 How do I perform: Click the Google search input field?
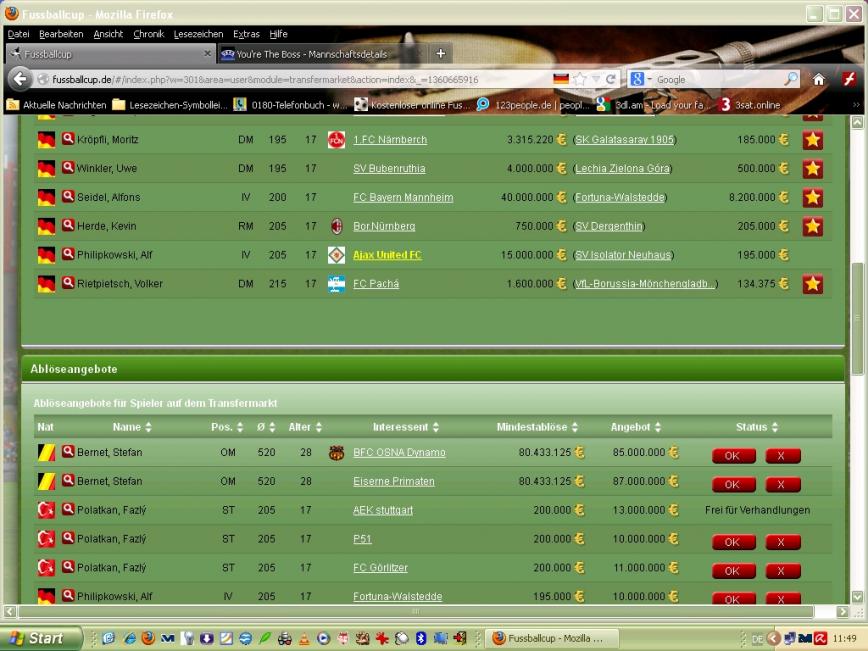715,80
